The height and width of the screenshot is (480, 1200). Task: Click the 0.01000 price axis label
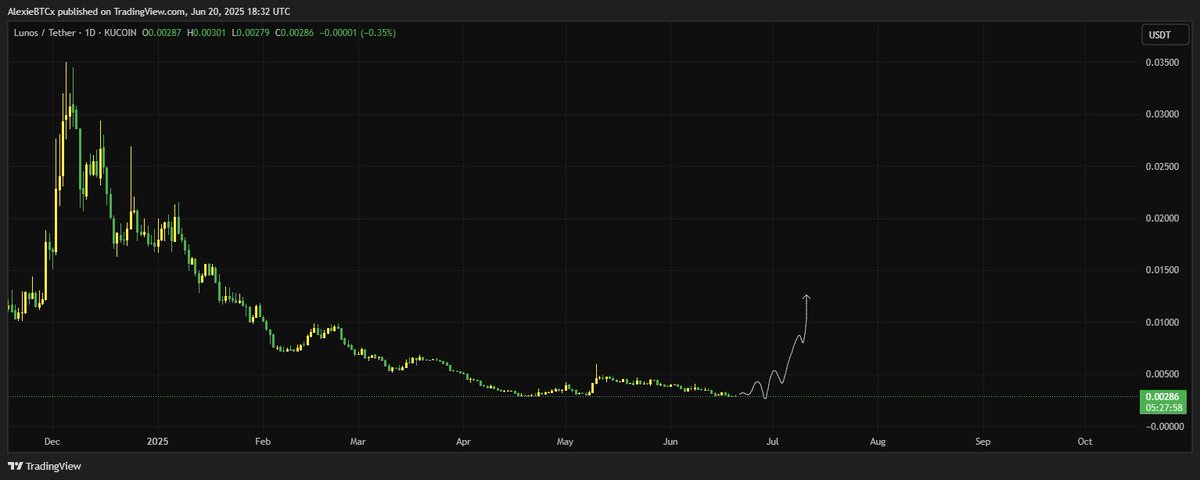tap(1161, 322)
